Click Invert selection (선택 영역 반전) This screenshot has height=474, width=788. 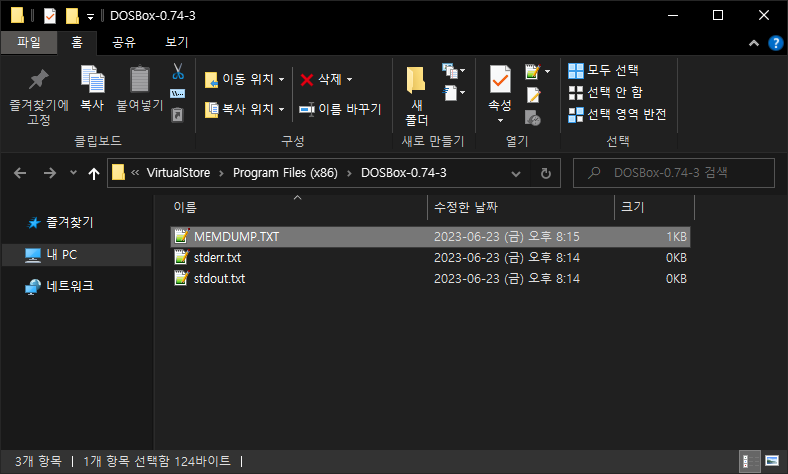[x=617, y=115]
